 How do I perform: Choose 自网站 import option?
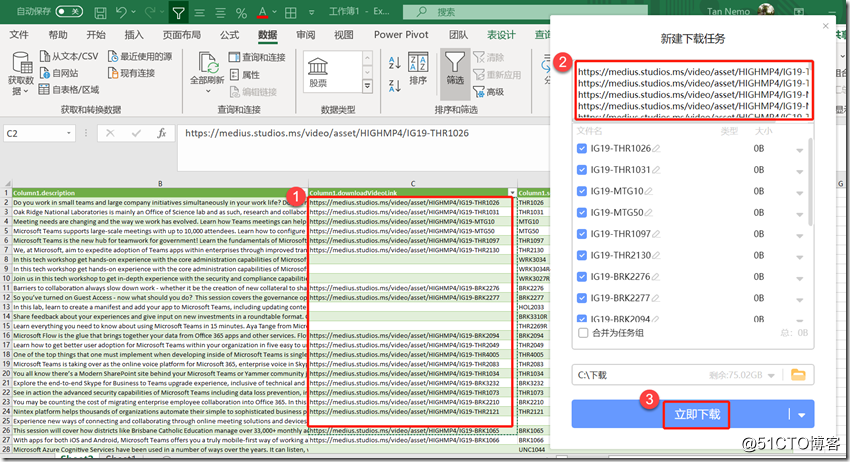click(59, 73)
